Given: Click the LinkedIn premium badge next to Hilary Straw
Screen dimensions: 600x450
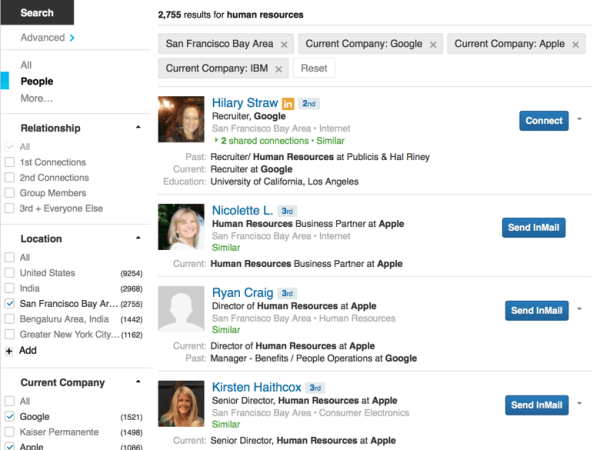Looking at the screenshot, I should [288, 103].
